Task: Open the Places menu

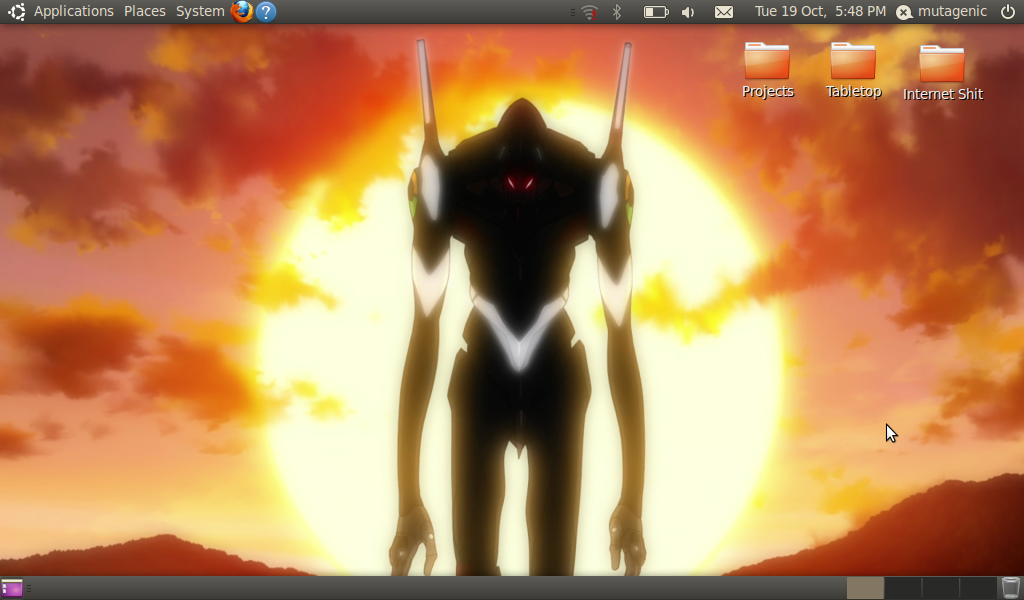Action: [x=145, y=12]
